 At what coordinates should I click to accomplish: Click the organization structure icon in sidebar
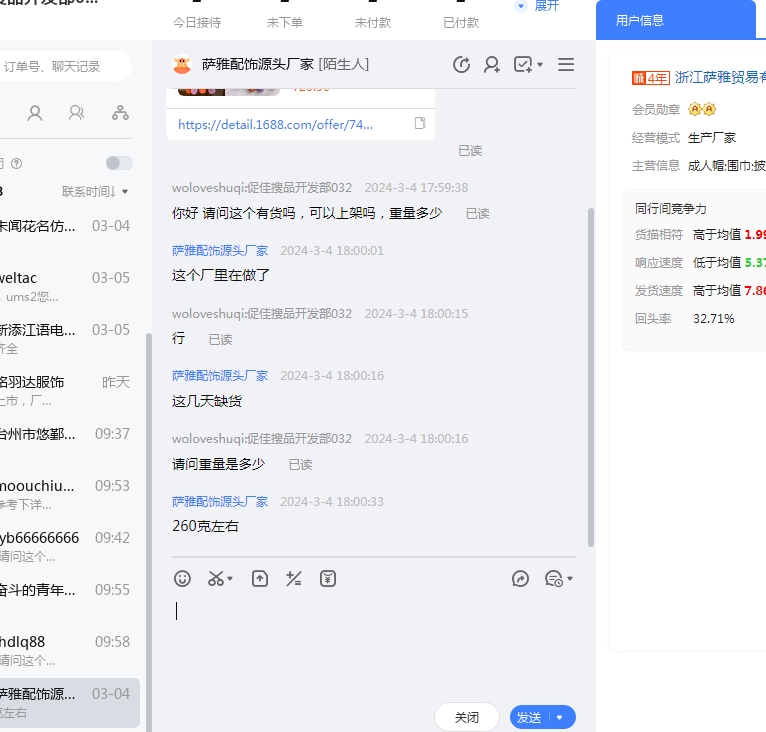(120, 113)
